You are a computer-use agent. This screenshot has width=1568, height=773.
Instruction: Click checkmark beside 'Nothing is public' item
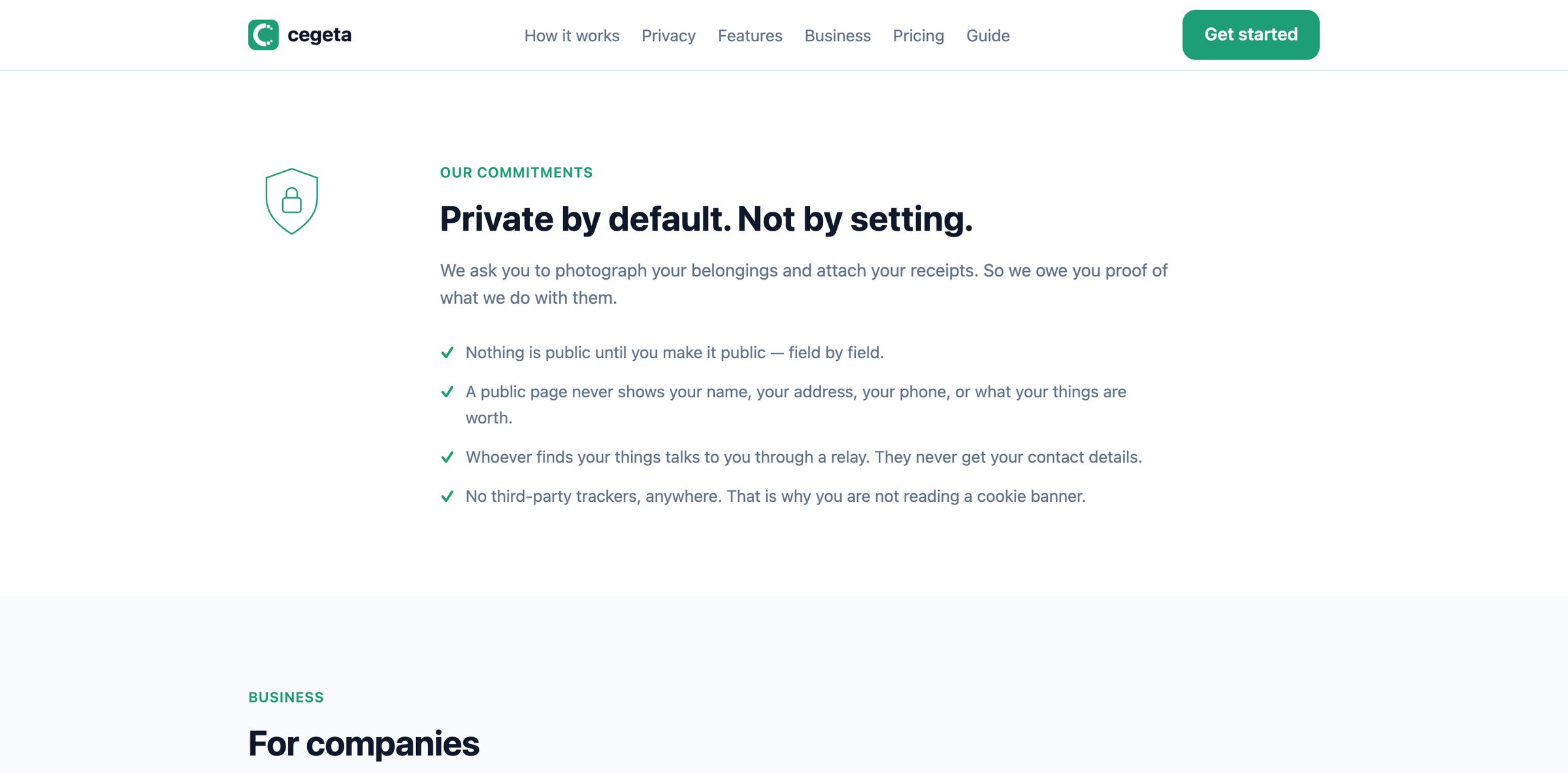click(448, 353)
